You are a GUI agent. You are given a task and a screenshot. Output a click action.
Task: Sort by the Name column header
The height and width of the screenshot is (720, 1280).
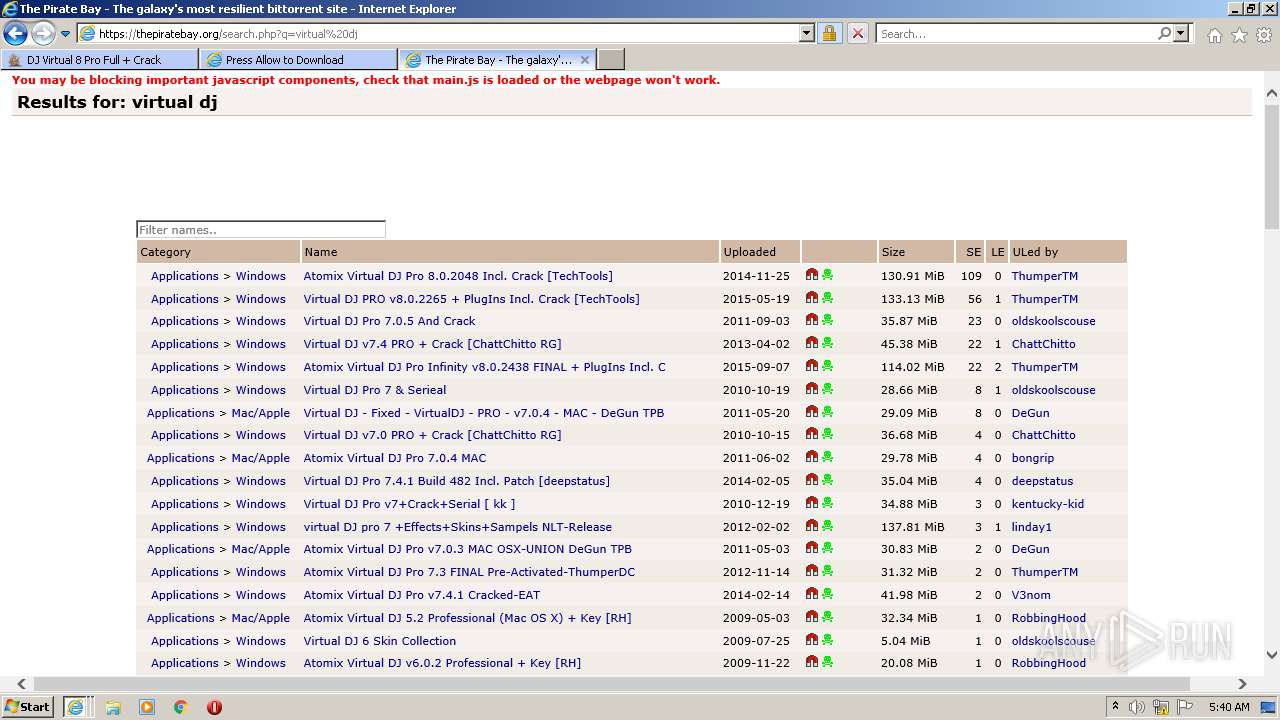[321, 252]
